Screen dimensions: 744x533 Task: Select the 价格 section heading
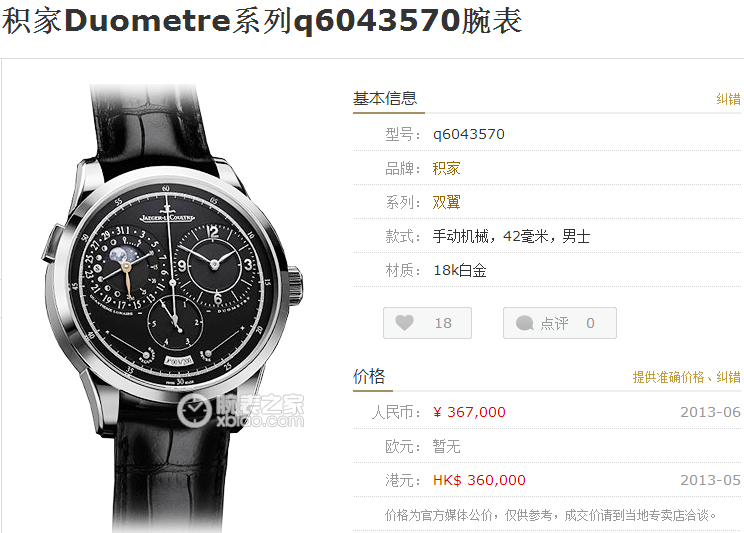pos(369,376)
